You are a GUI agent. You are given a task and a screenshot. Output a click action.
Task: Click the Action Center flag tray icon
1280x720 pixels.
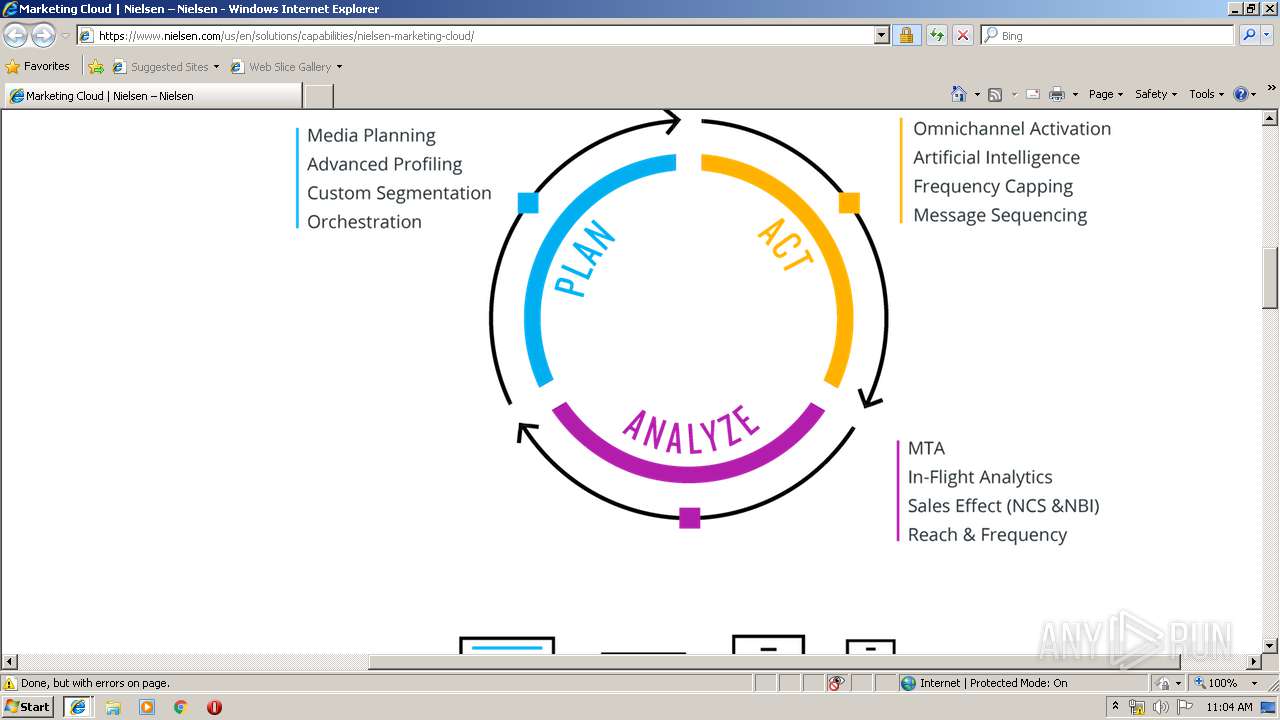[1184, 707]
